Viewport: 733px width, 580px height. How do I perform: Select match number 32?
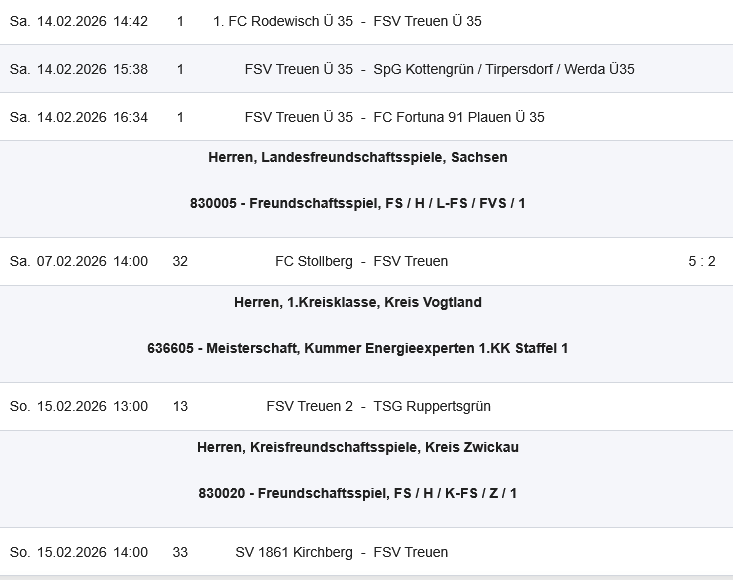click(180, 261)
